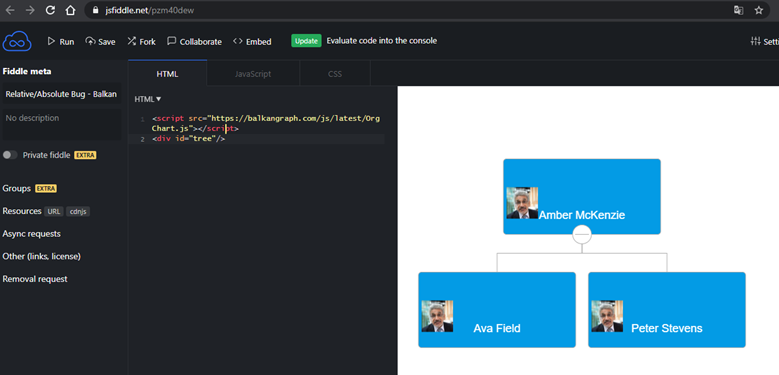Click Peter Stevens' photo thumbnail

tap(607, 316)
